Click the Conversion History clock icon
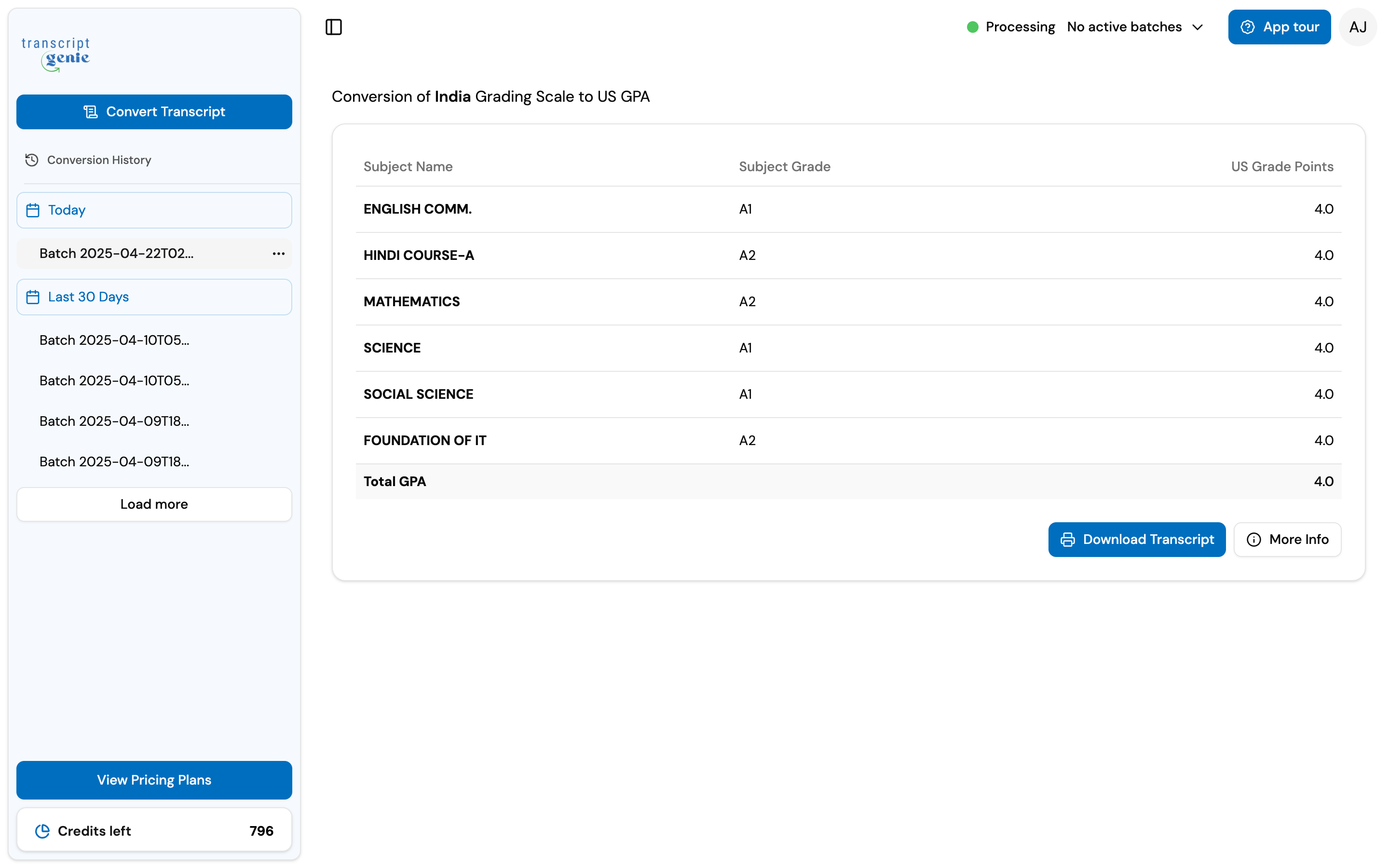Screen dimensions: 1389x868 31,160
